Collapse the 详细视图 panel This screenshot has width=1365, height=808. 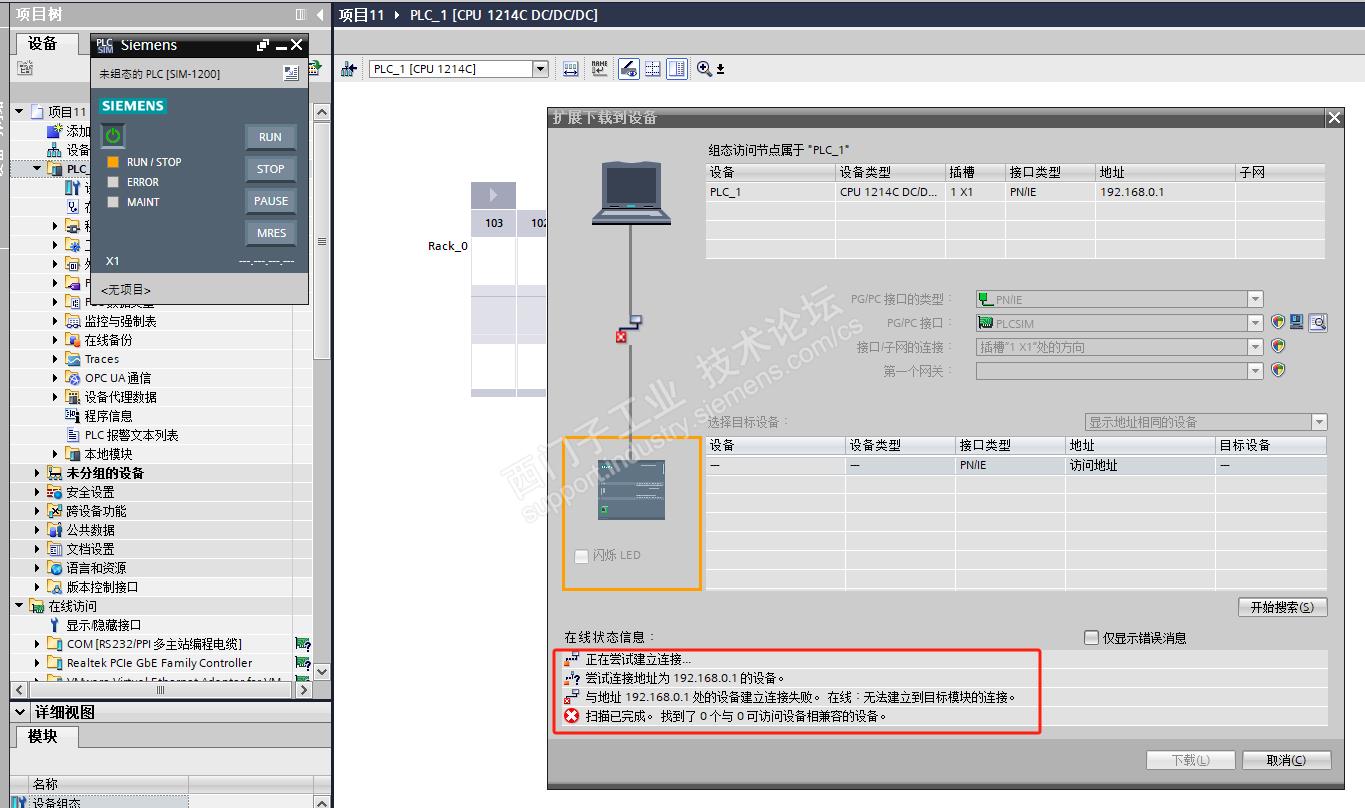(x=22, y=712)
